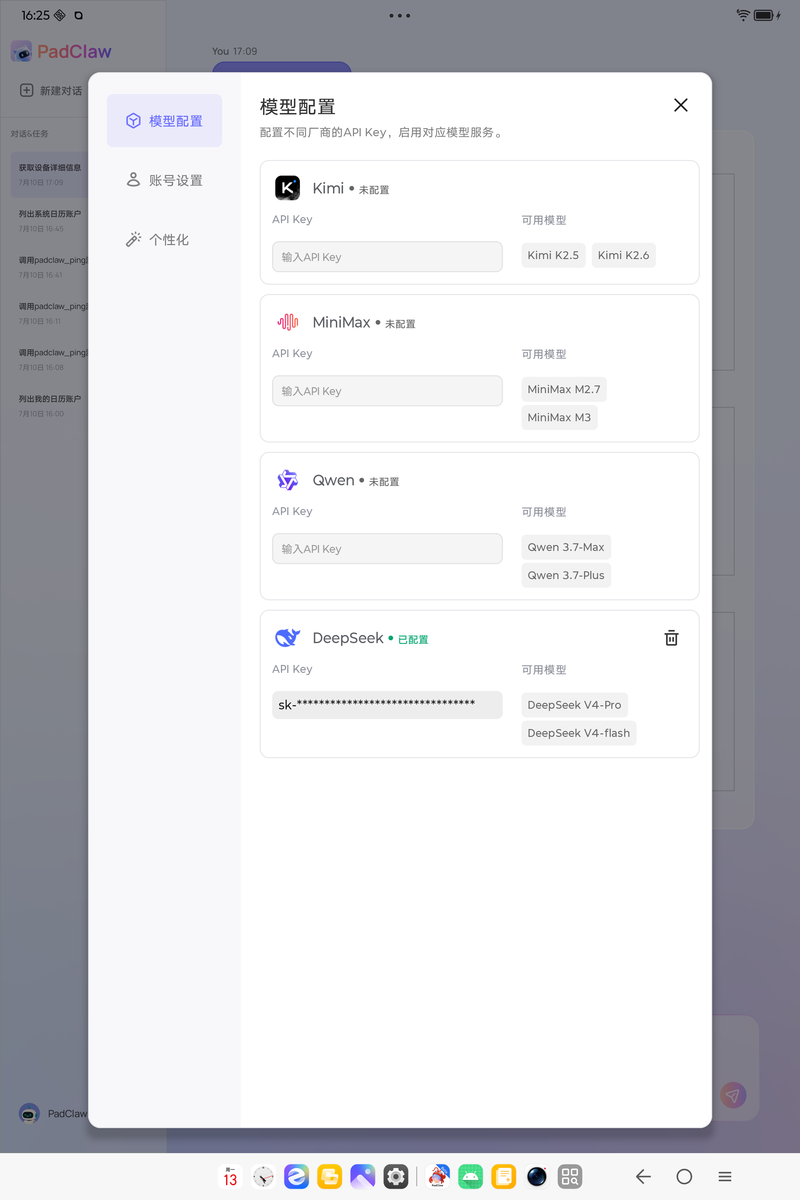Click the Kimi logo icon
Viewport: 800px width, 1200px height.
pyautogui.click(x=287, y=188)
